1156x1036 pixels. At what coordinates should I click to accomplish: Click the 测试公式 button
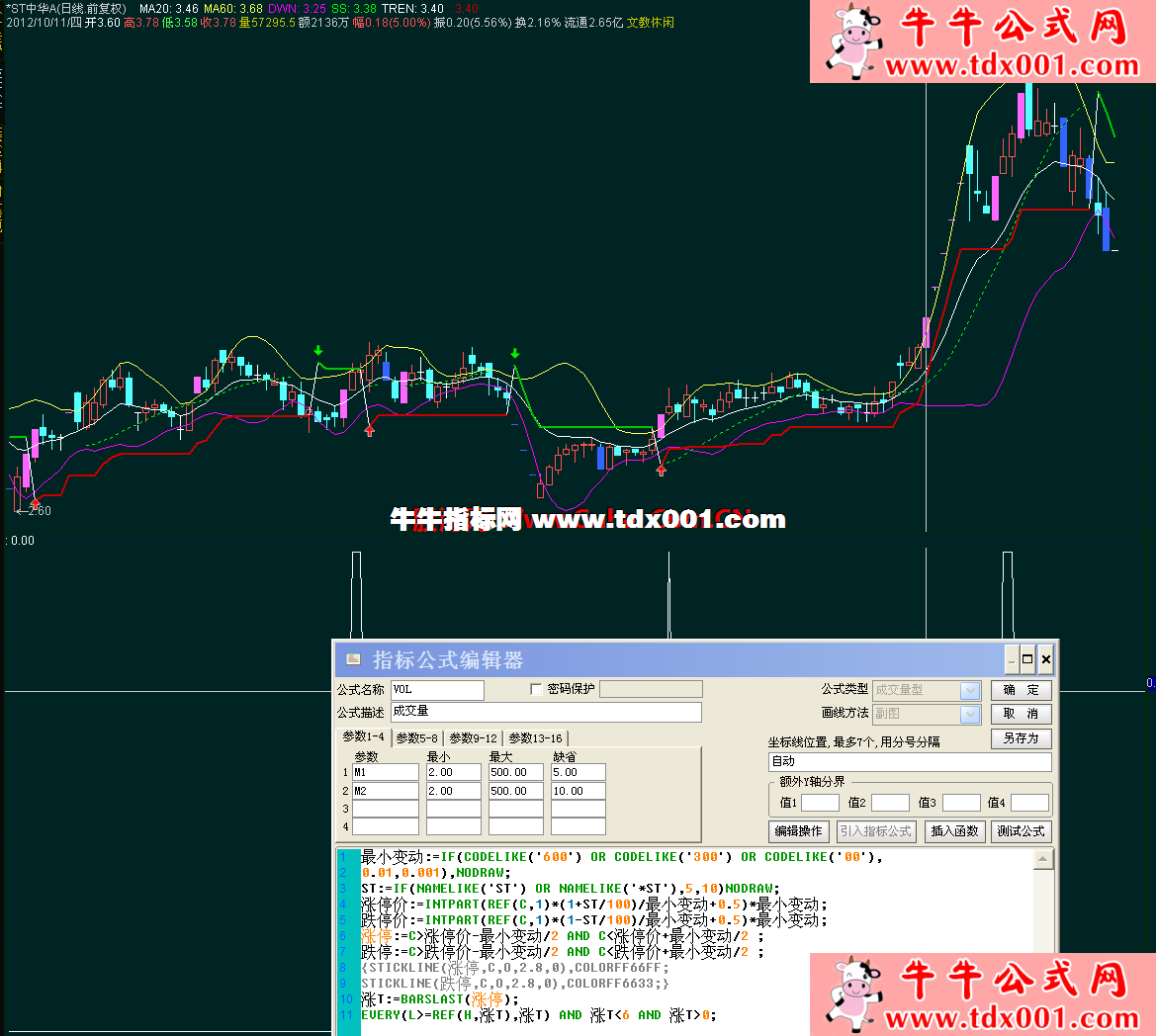1021,831
